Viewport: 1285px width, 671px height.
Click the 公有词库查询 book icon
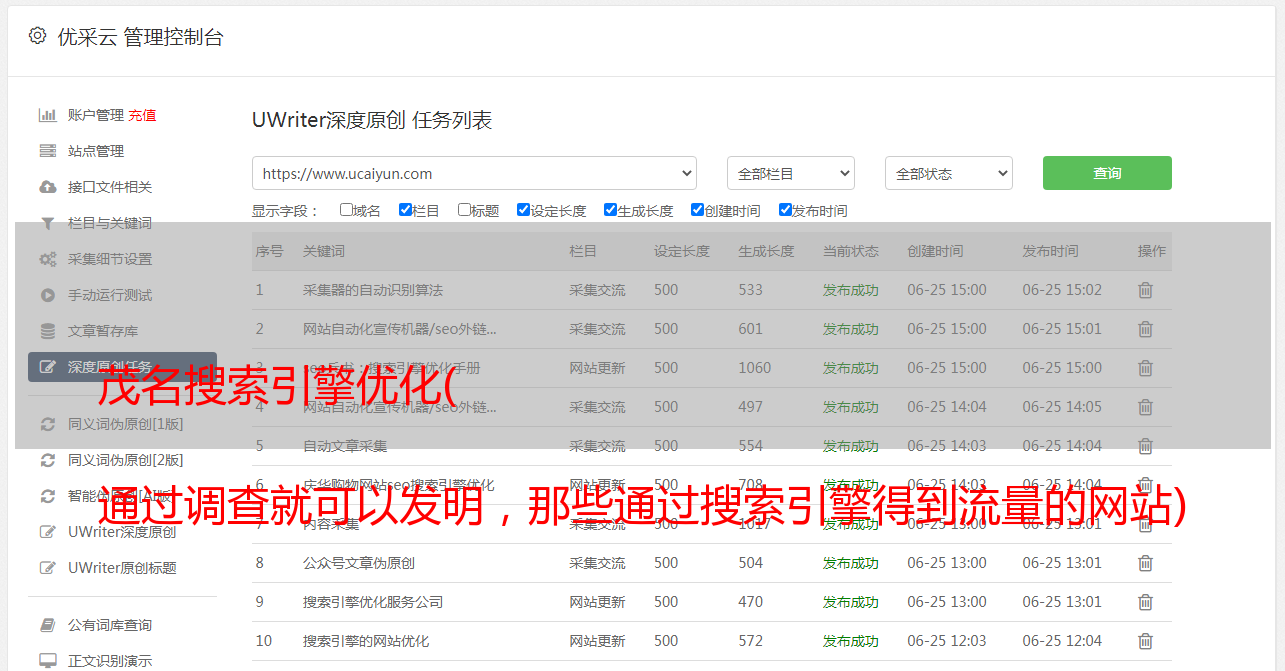[x=47, y=625]
